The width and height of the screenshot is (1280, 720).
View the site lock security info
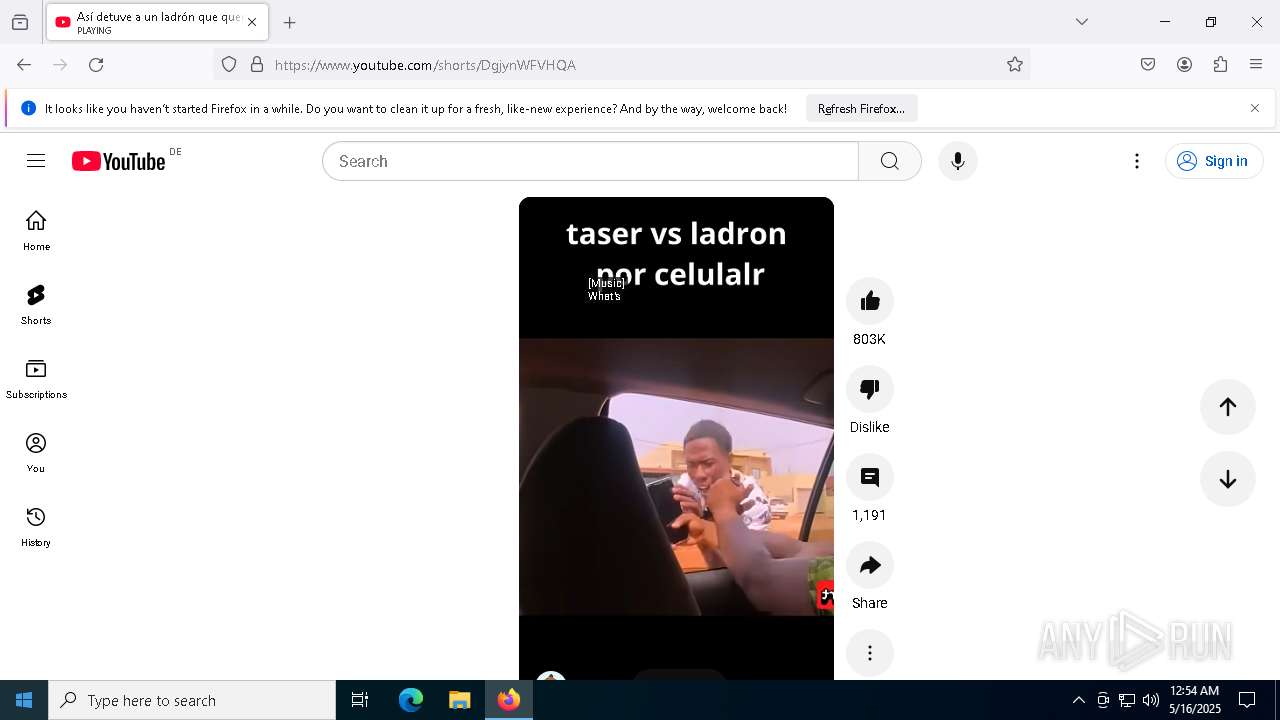pyautogui.click(x=257, y=65)
